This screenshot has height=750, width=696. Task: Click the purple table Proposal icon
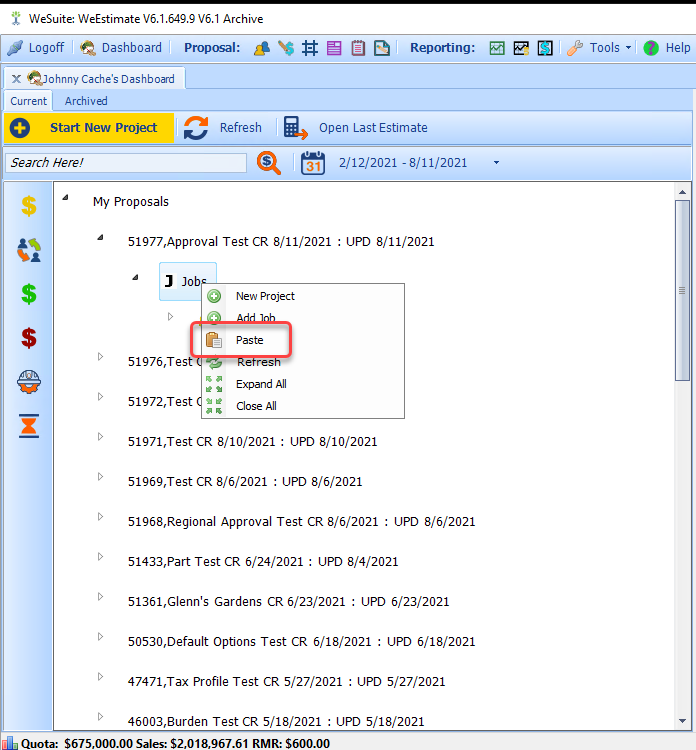click(334, 48)
